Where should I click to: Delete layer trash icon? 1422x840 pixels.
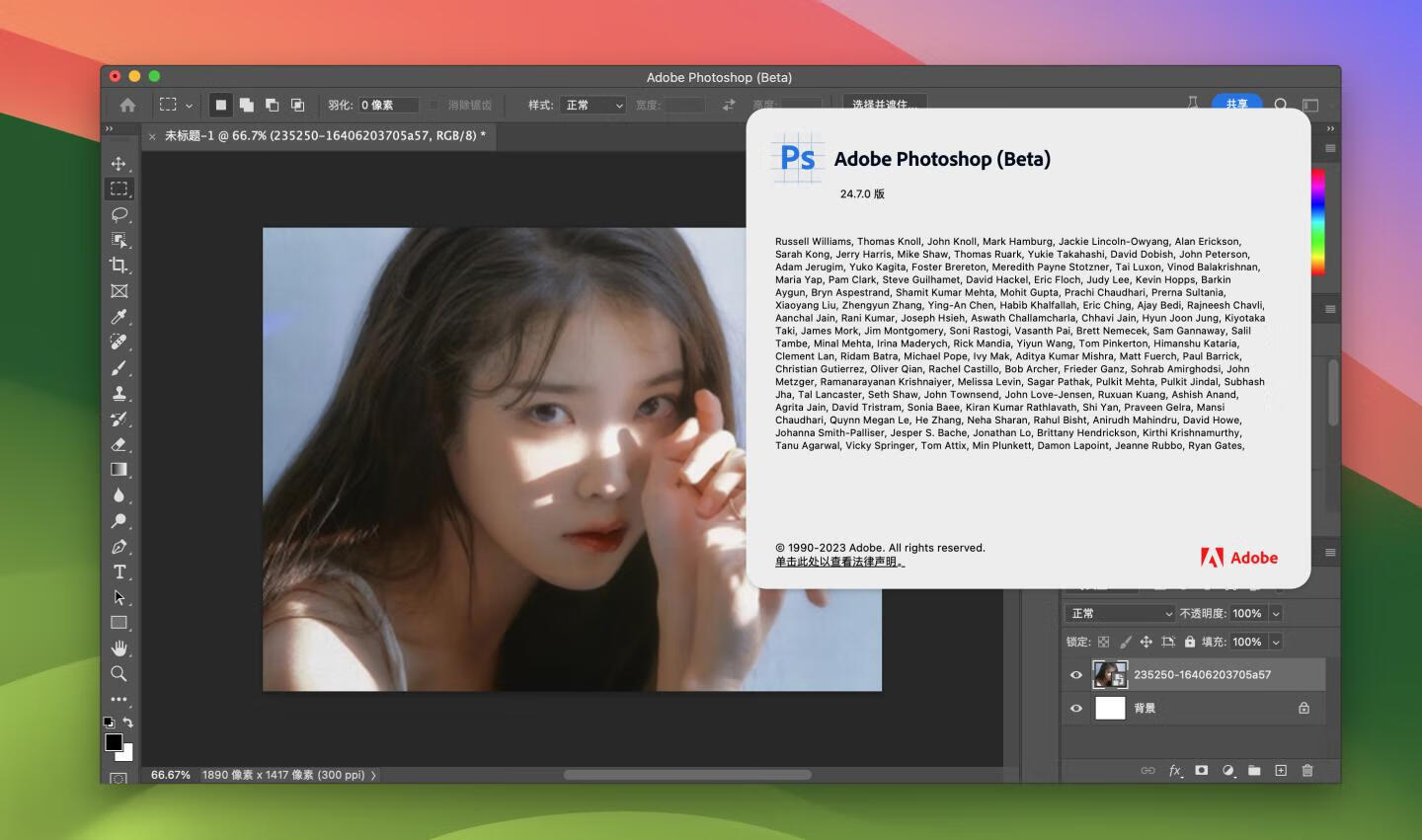[x=1307, y=771]
